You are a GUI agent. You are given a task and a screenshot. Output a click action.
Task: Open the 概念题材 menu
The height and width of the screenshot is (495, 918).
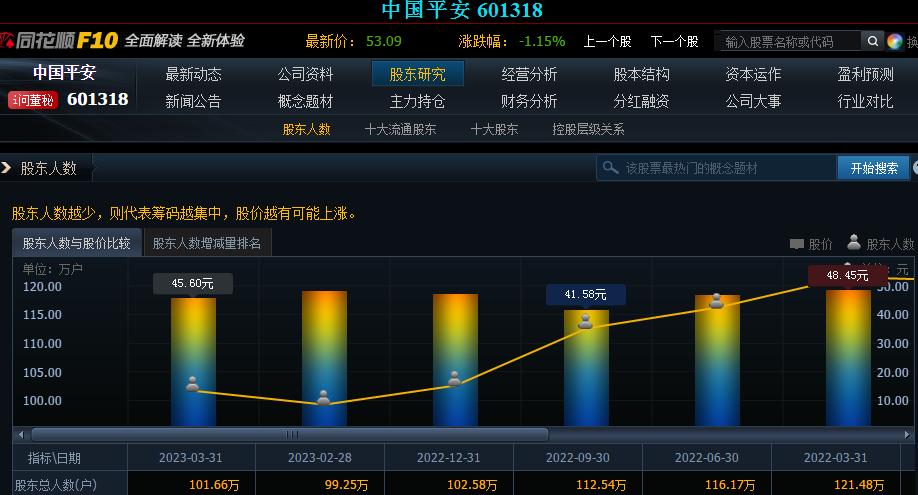(x=305, y=101)
